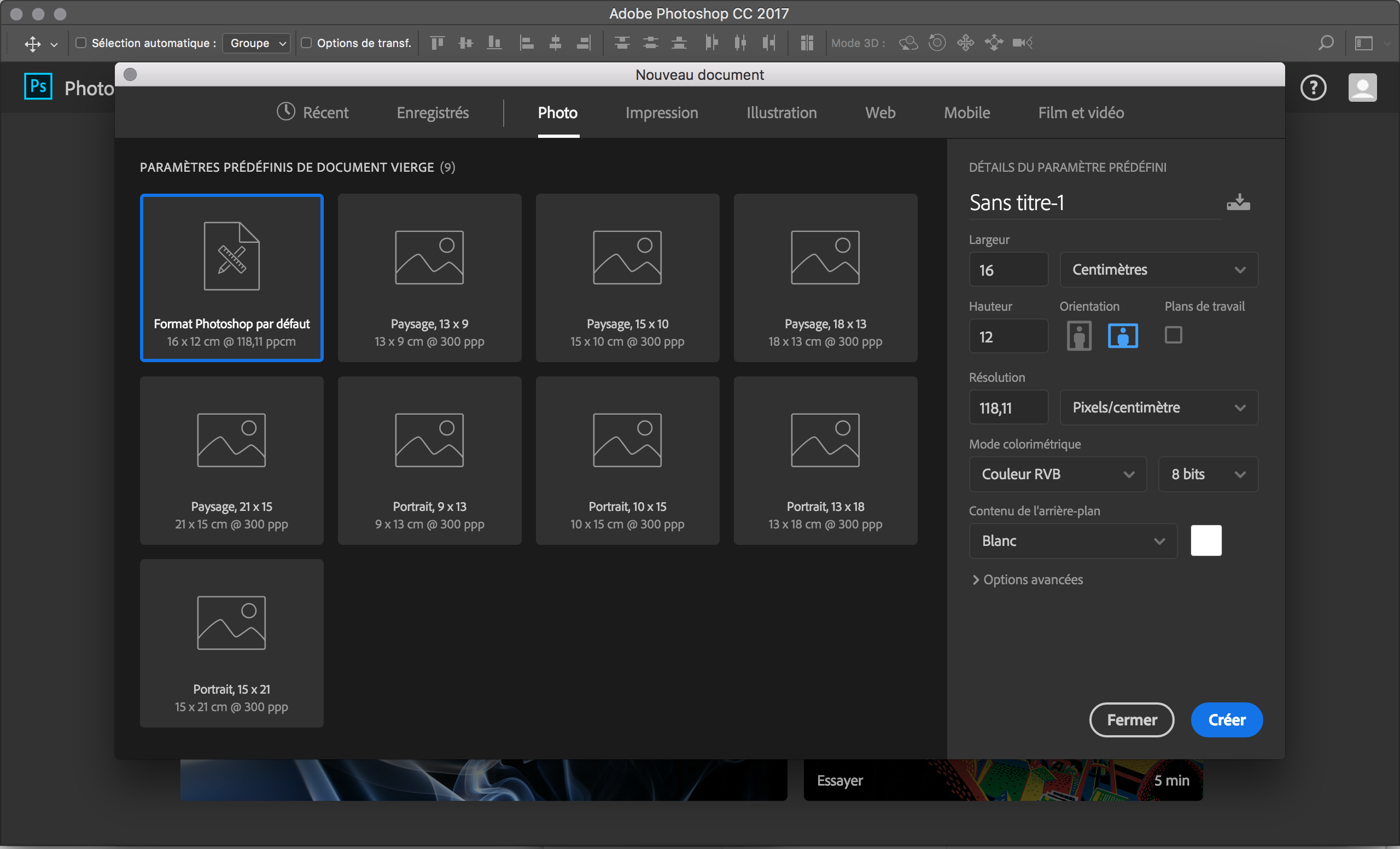
Task: Click the white background color swatch
Action: coord(1206,540)
